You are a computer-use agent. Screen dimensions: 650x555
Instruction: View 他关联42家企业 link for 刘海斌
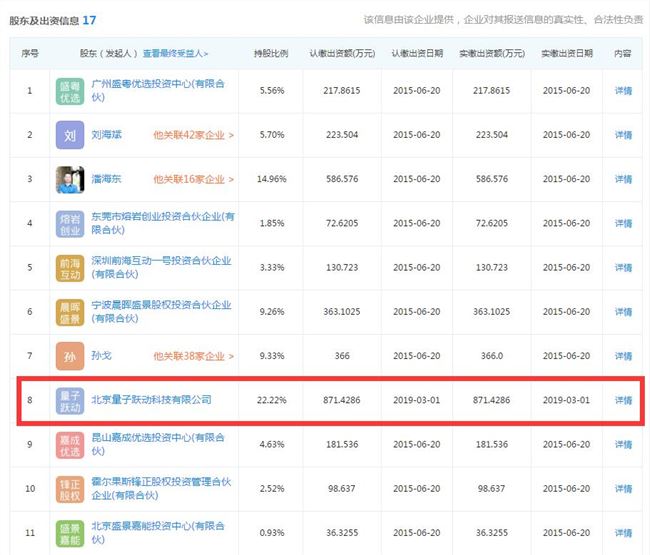coord(193,135)
